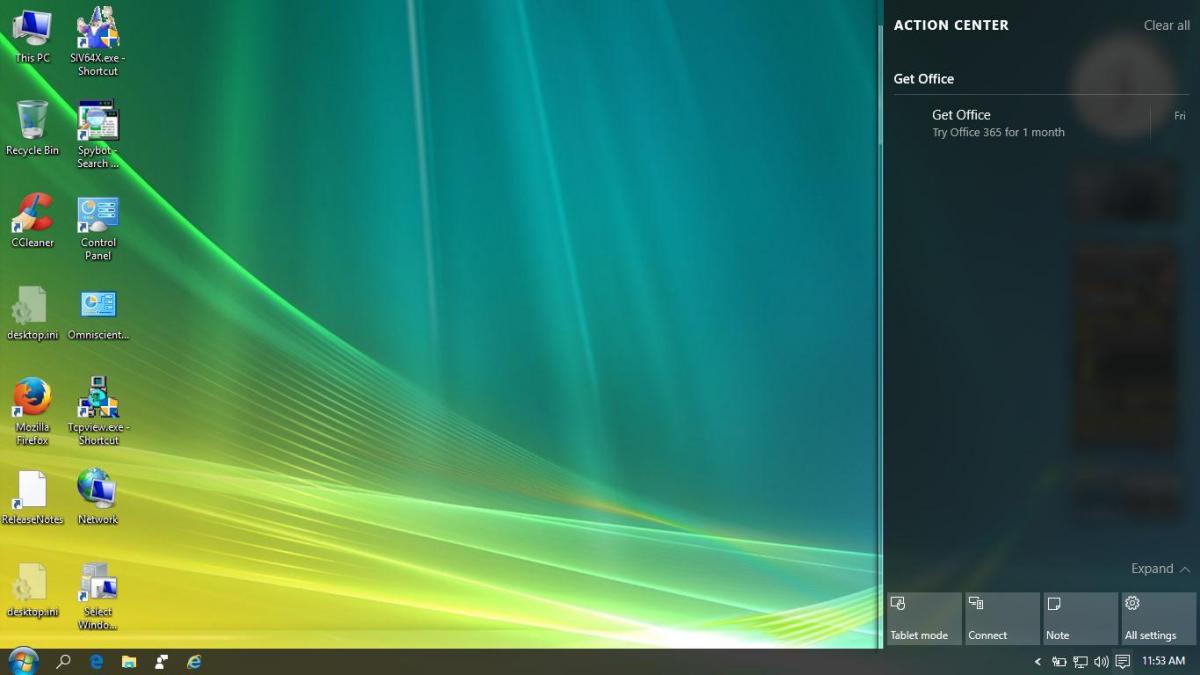Open the Connect quick action
This screenshot has width=1200, height=675.
1002,618
